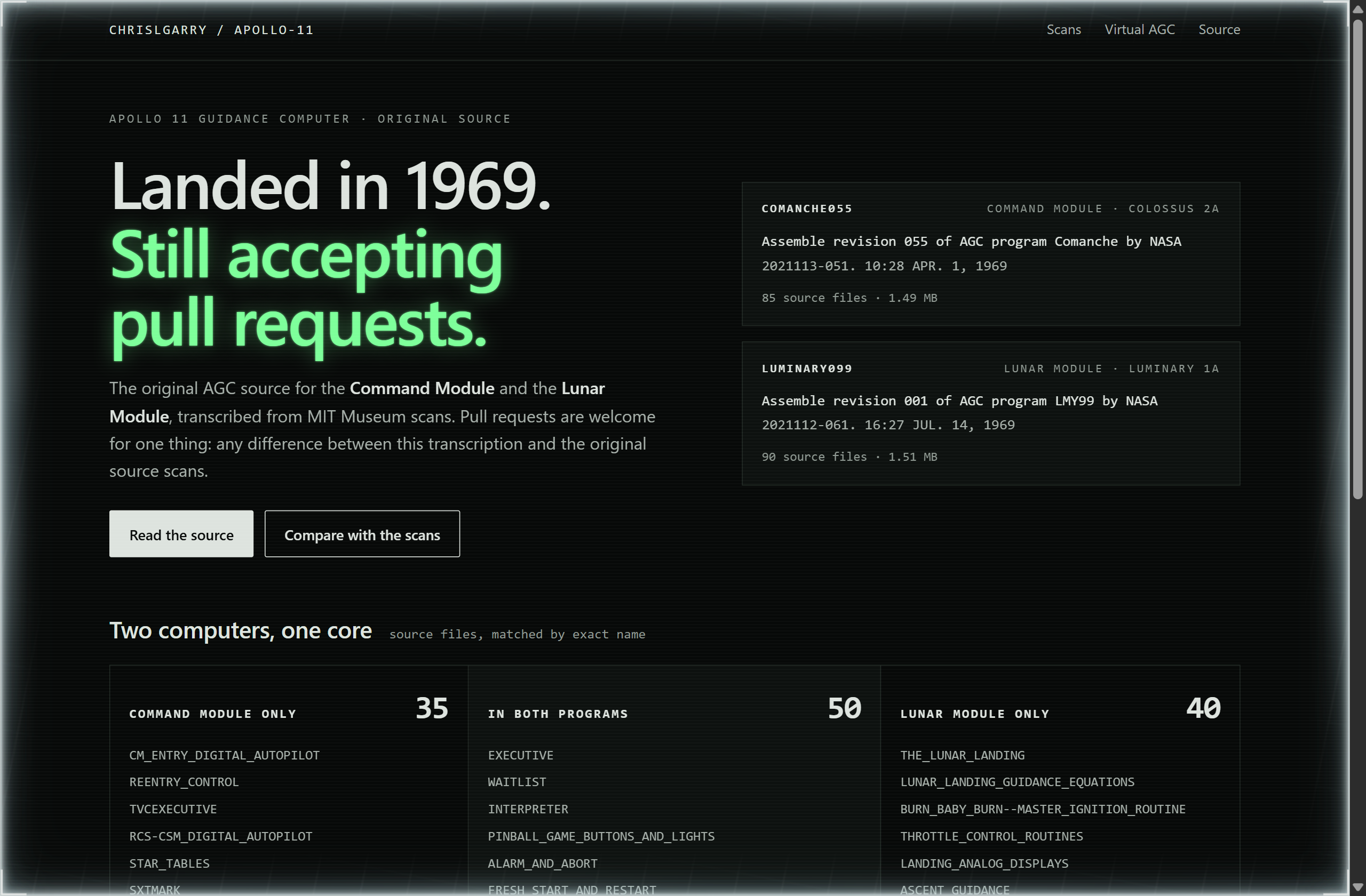Select INTERPRETER file name

tap(528, 810)
